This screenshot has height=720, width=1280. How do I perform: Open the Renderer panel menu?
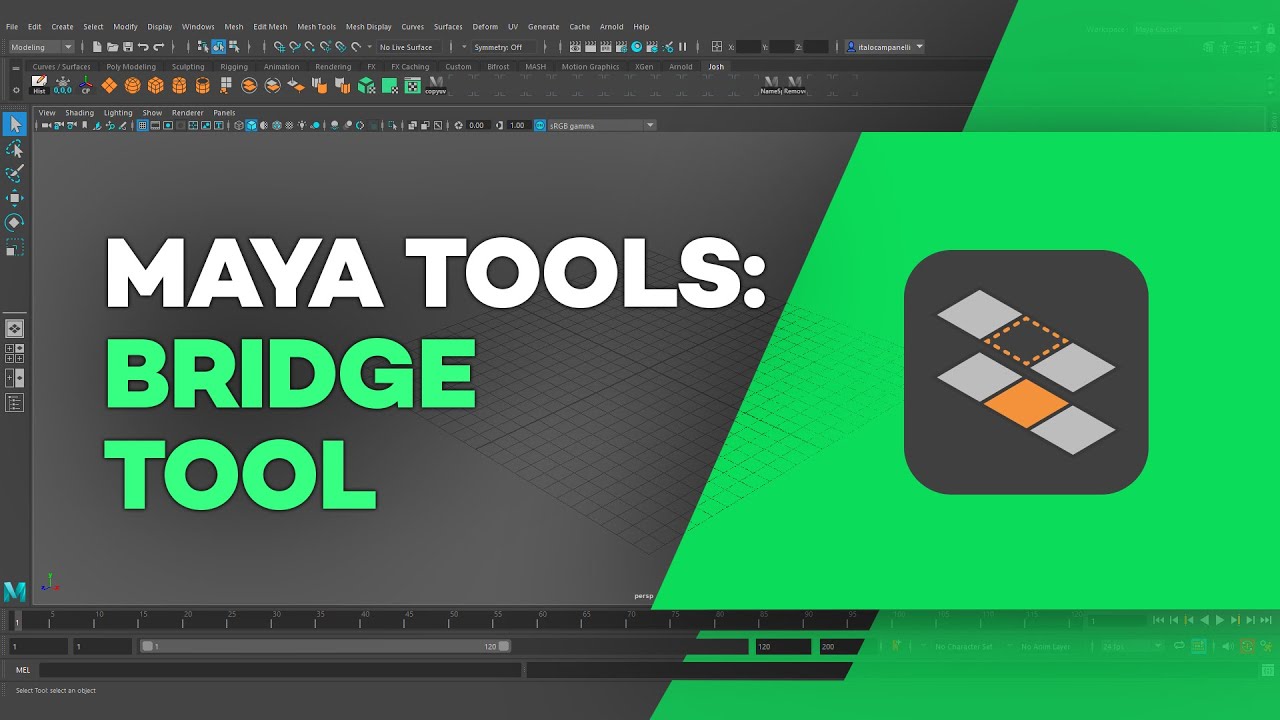[187, 113]
